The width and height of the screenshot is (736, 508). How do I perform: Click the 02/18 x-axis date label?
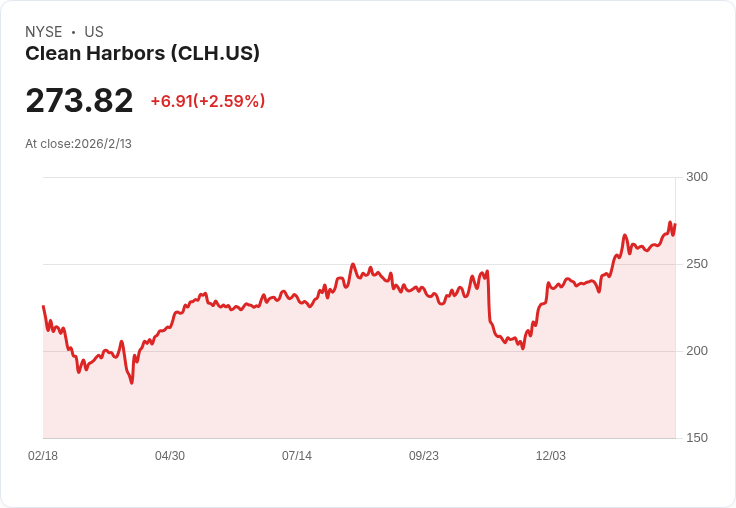[43, 456]
